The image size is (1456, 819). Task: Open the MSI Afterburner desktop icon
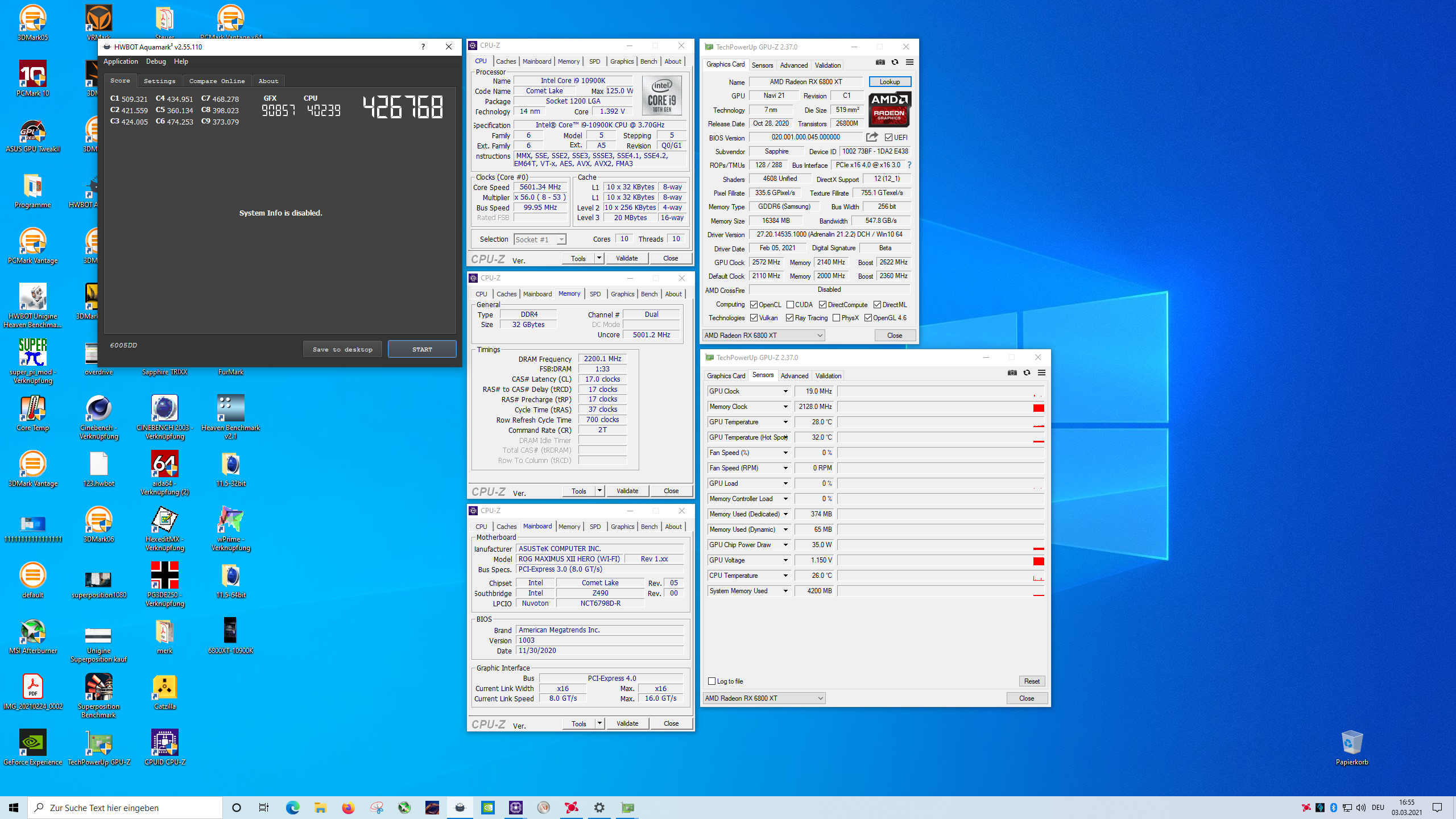point(33,637)
